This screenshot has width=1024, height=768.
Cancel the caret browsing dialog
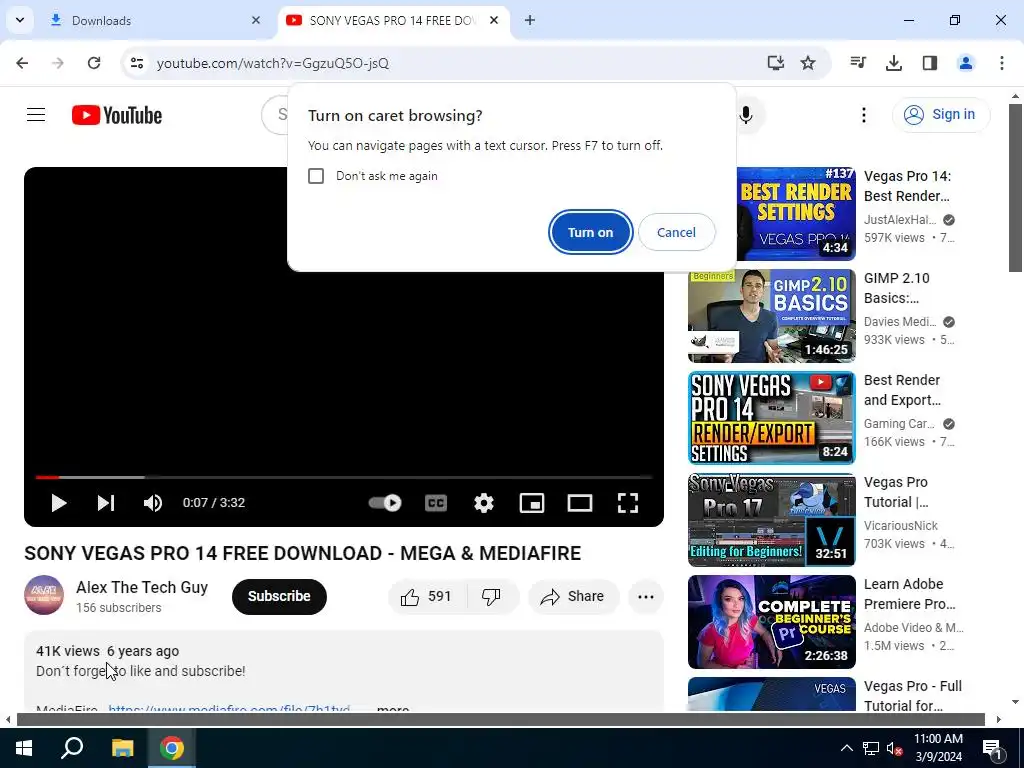676,232
